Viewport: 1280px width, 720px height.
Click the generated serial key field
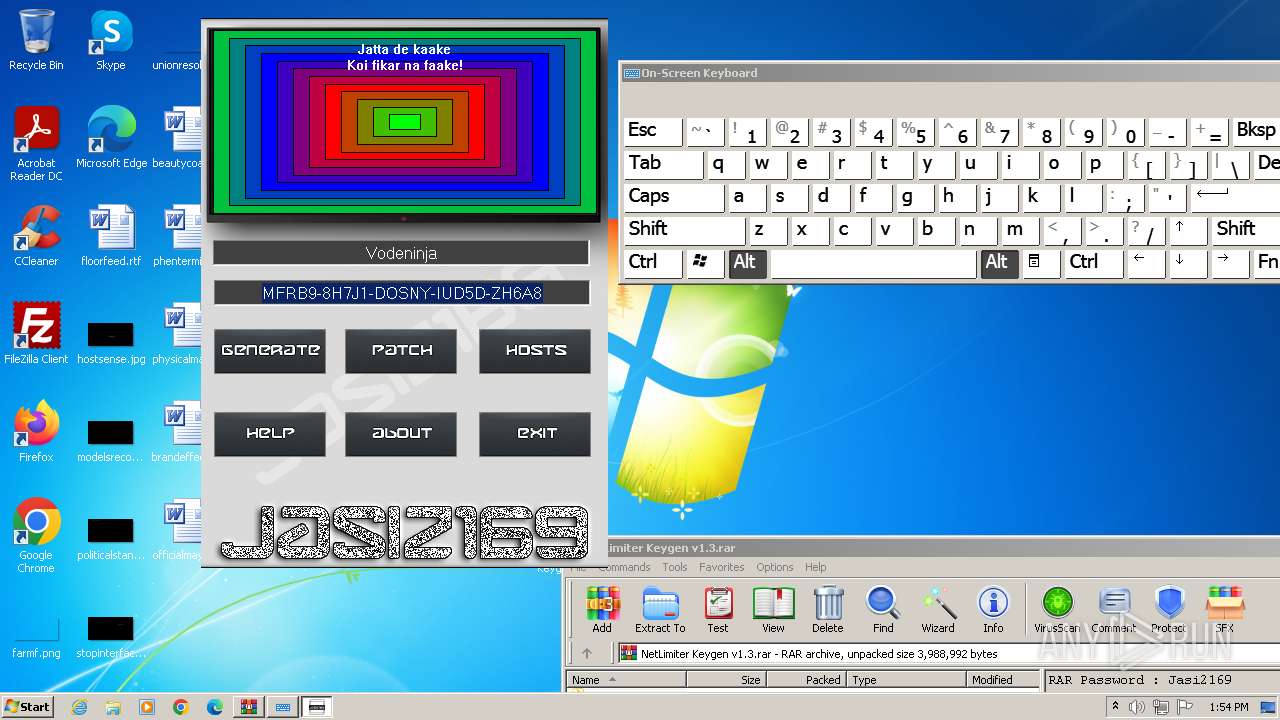pyautogui.click(x=401, y=293)
